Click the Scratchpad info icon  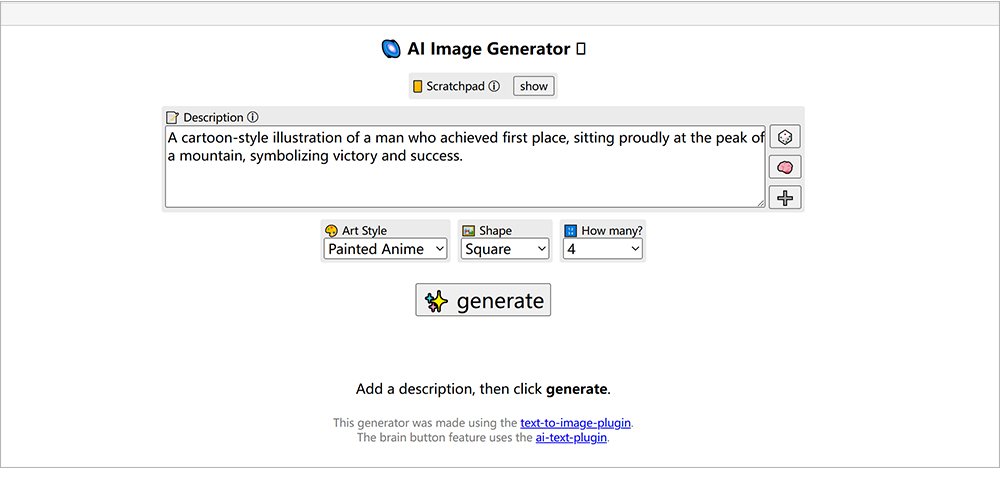tap(494, 86)
